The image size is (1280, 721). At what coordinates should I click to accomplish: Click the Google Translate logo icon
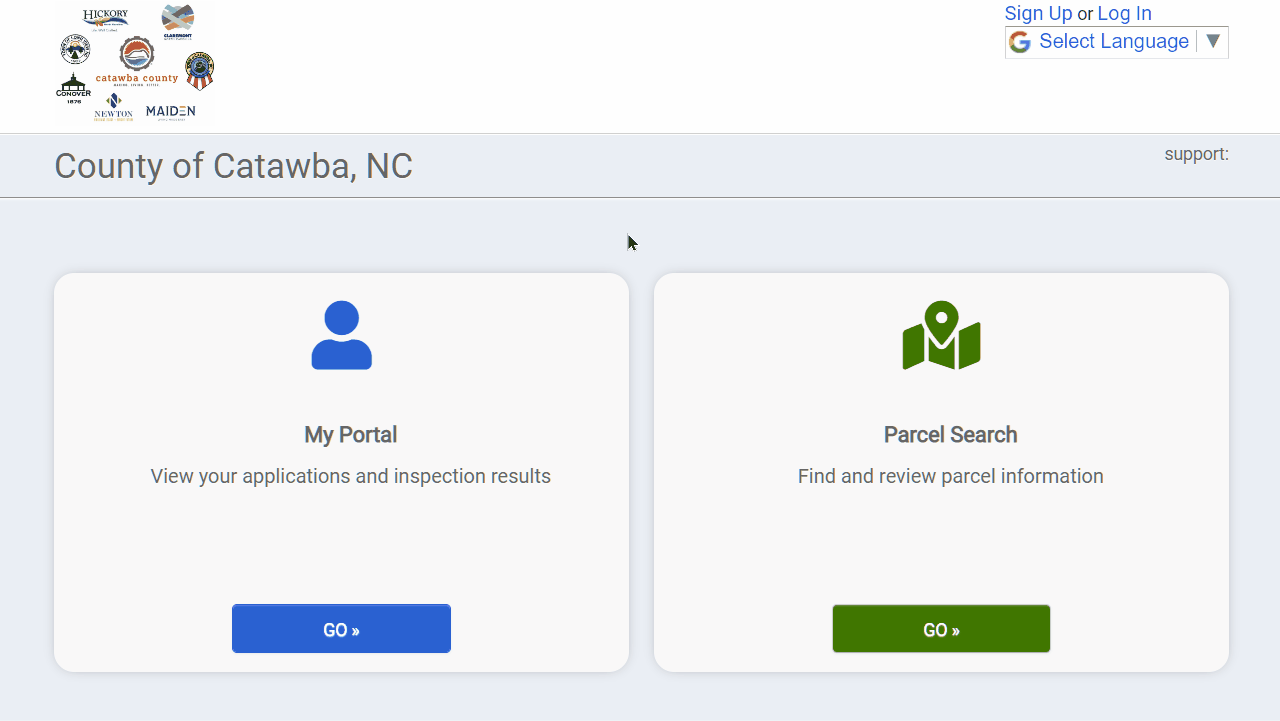pos(1020,42)
